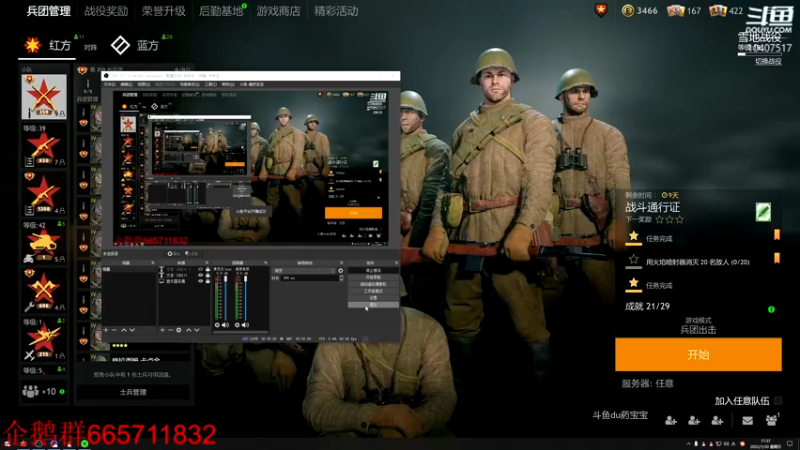The width and height of the screenshot is (800, 450).
Task: Remove scene with OBS minus icon
Action: coord(114,331)
